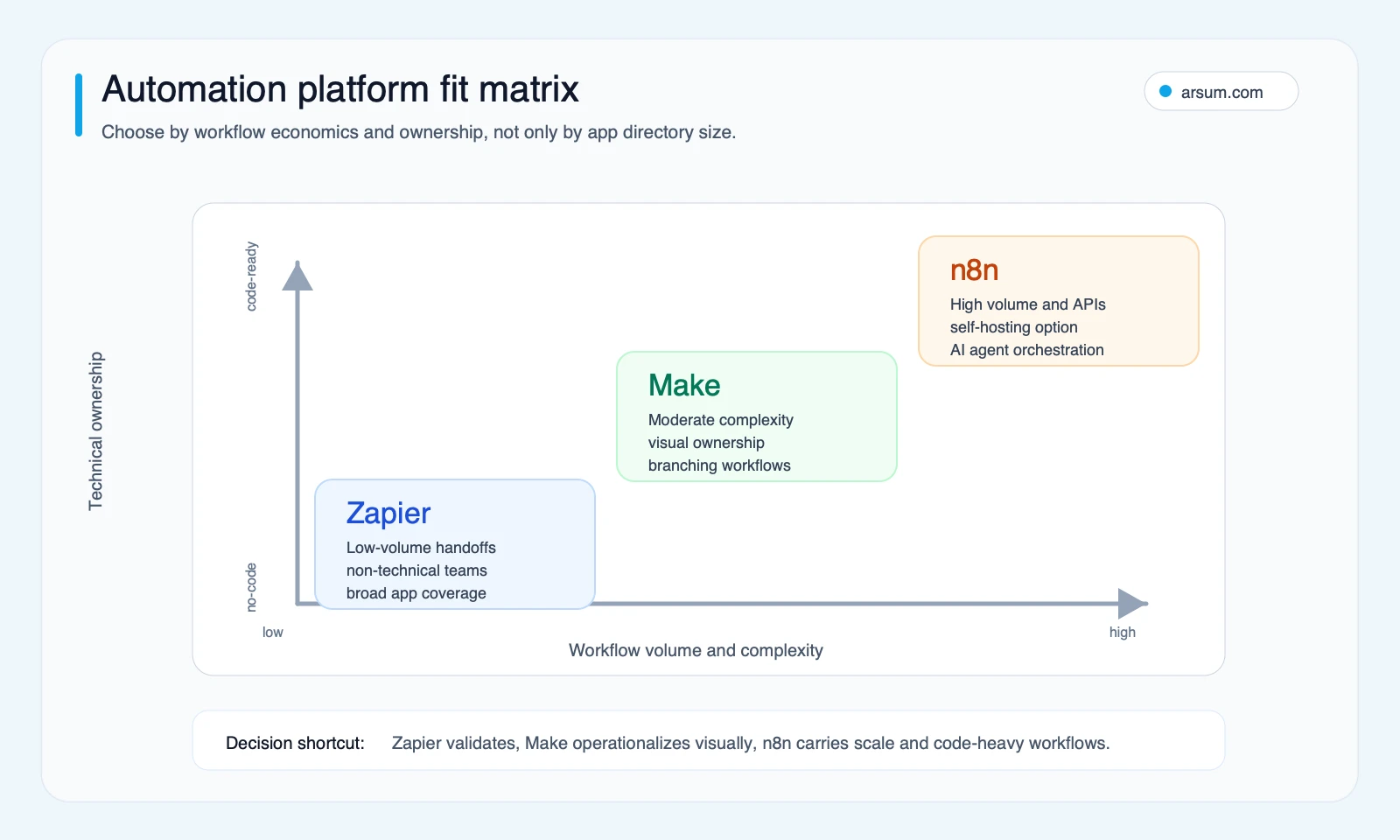
Task: Click 'AI agent orchestration' line
Action: 1027,350
